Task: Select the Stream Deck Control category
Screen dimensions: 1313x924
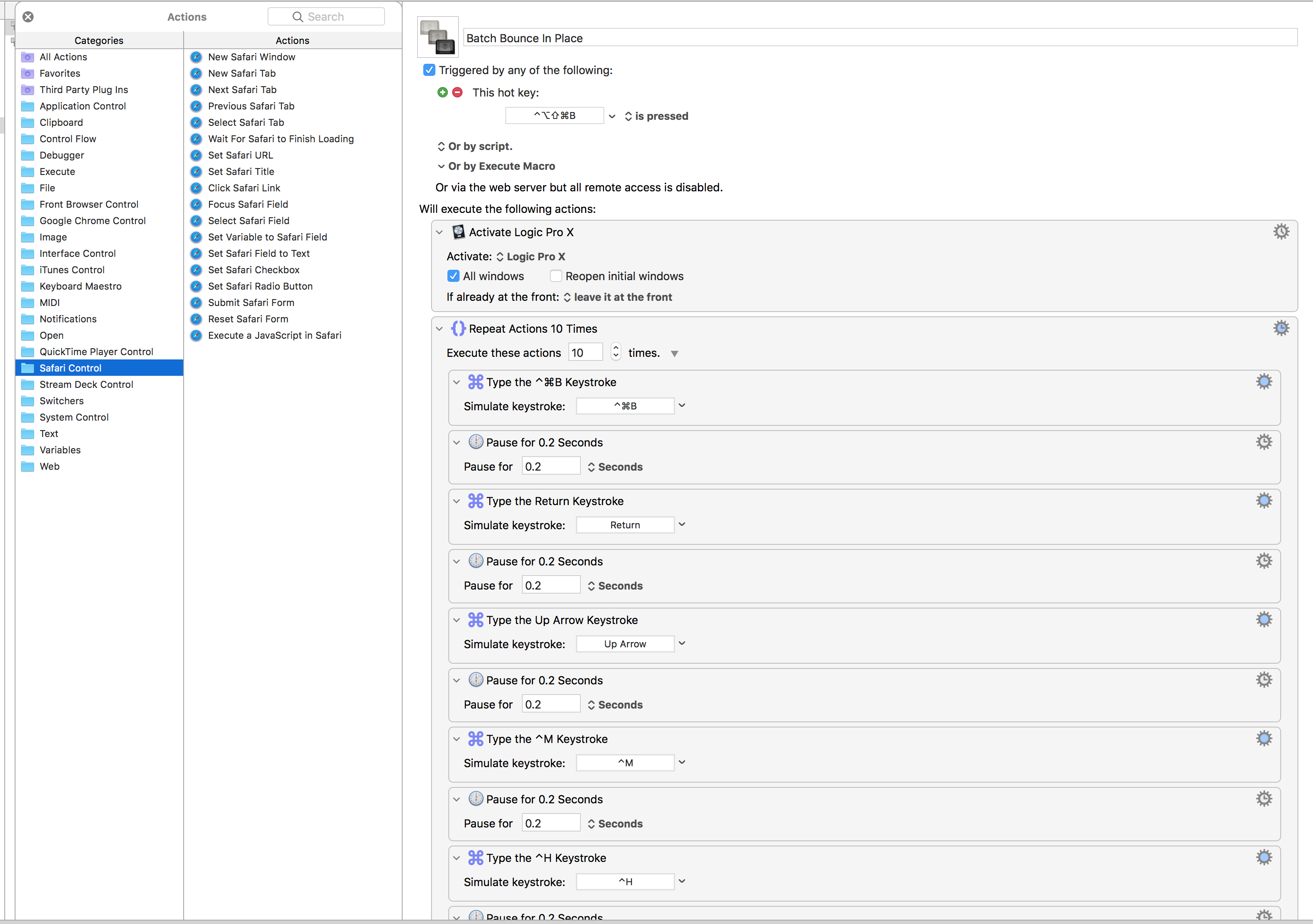Action: 99,384
